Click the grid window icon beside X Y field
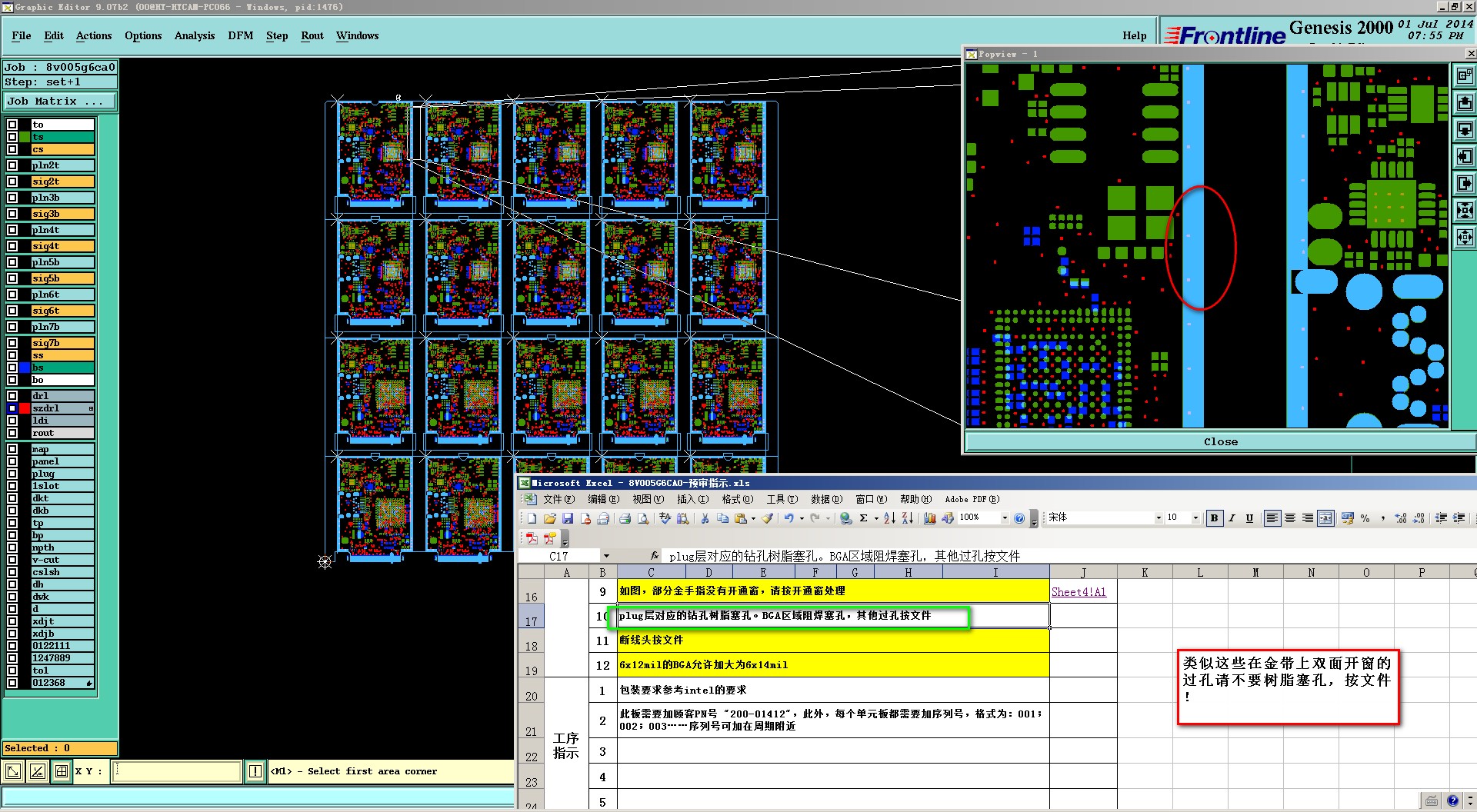 62,771
